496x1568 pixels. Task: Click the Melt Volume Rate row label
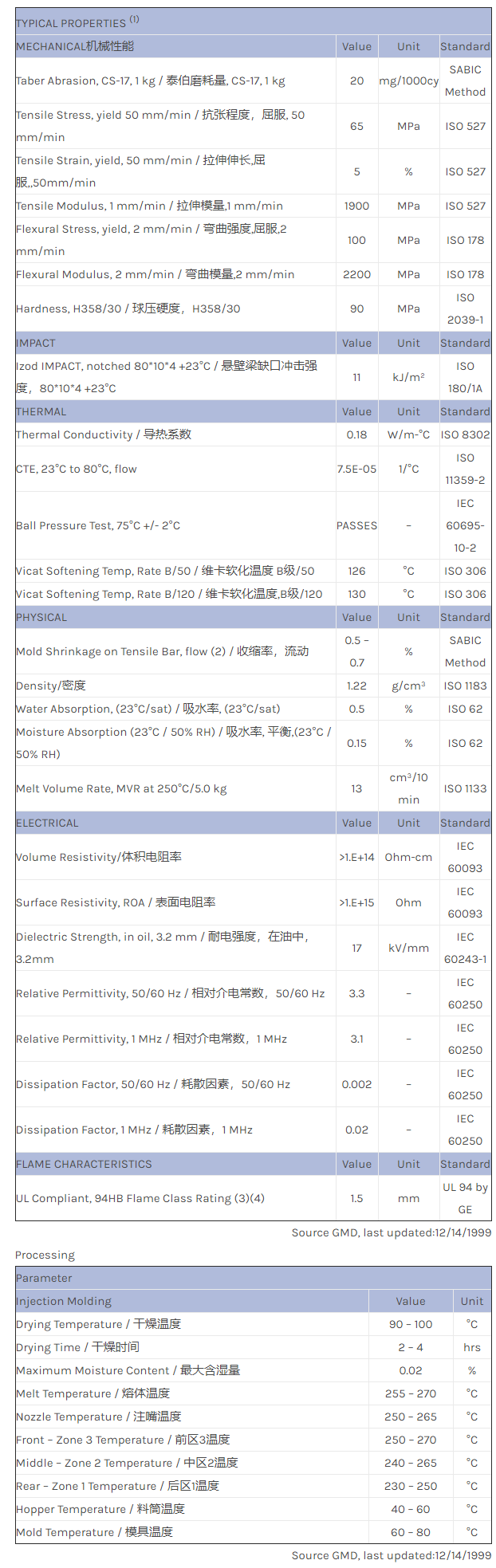click(121, 788)
